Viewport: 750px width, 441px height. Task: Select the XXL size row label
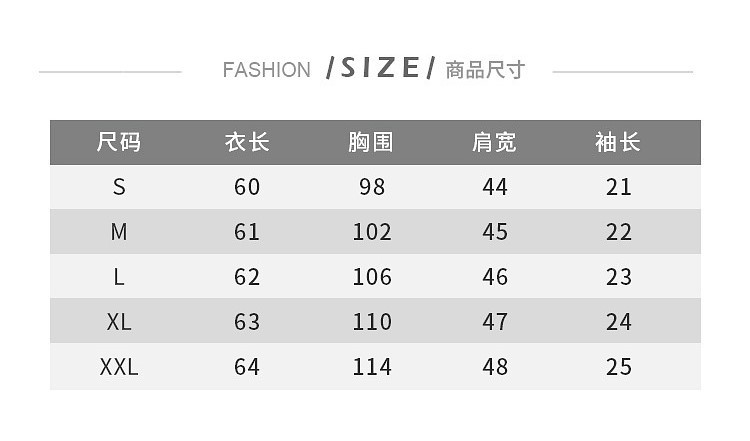tap(119, 367)
